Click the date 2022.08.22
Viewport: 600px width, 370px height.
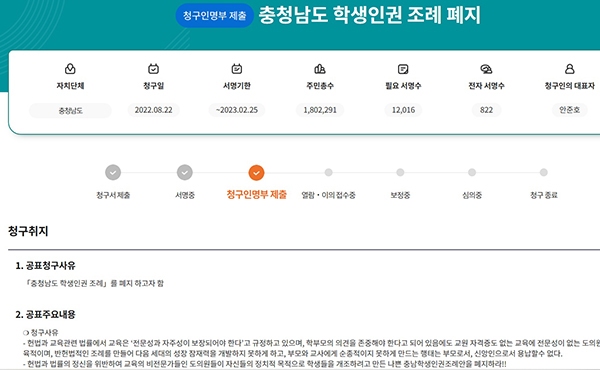pyautogui.click(x=153, y=110)
